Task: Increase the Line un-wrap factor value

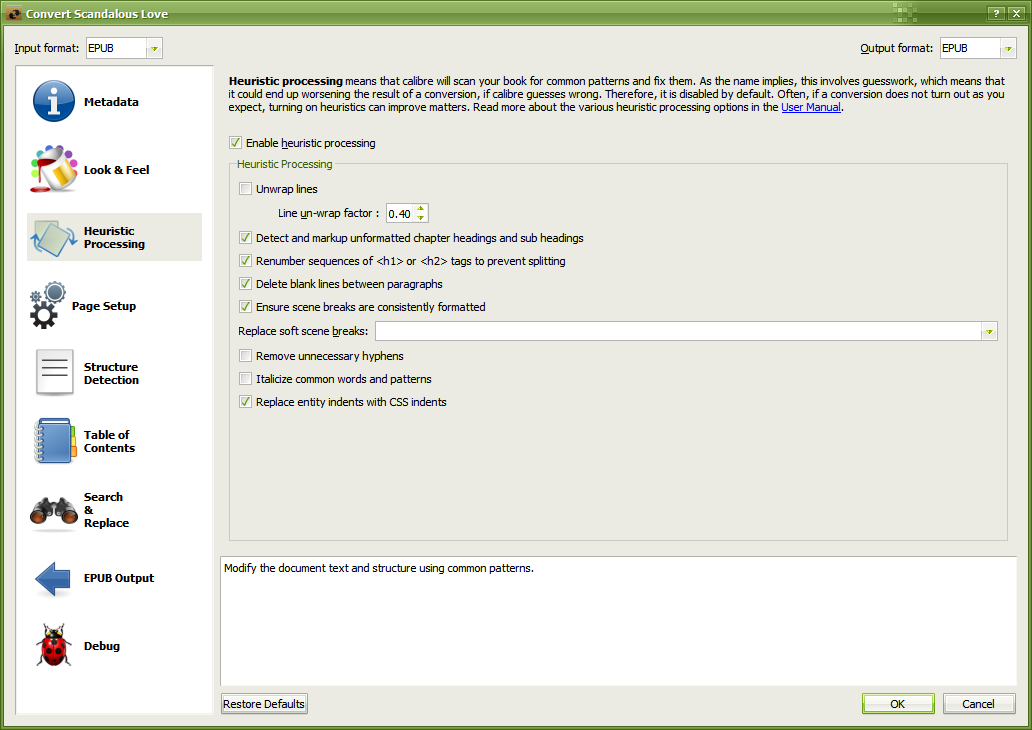Action: (421, 208)
